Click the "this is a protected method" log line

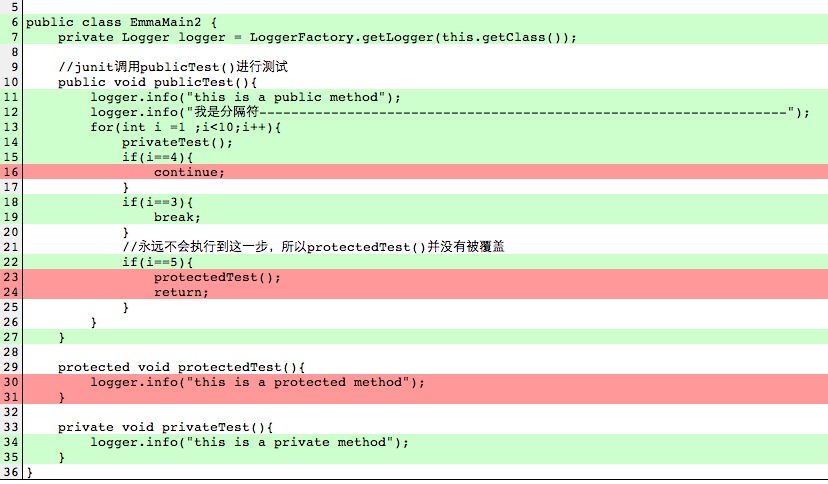(x=257, y=382)
